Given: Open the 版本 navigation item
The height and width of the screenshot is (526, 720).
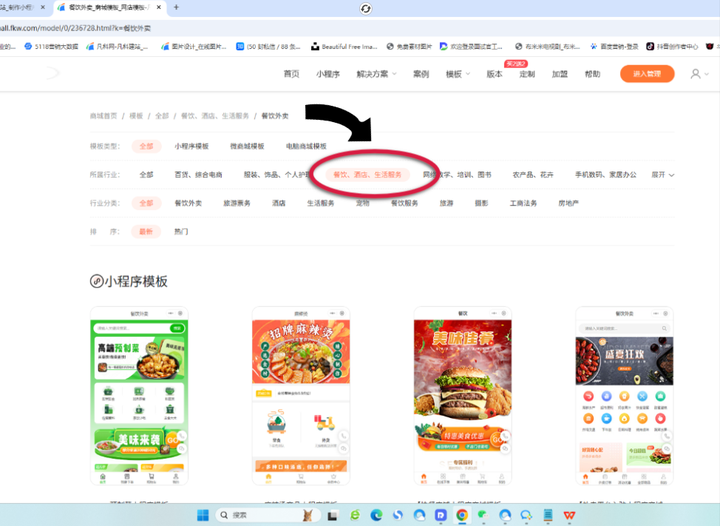Looking at the screenshot, I should point(494,74).
